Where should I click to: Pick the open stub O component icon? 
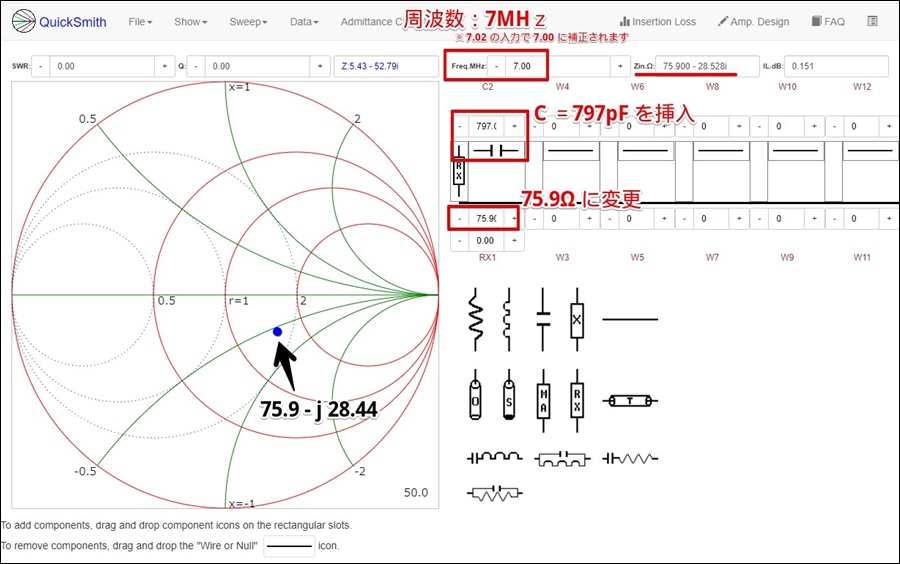[475, 395]
